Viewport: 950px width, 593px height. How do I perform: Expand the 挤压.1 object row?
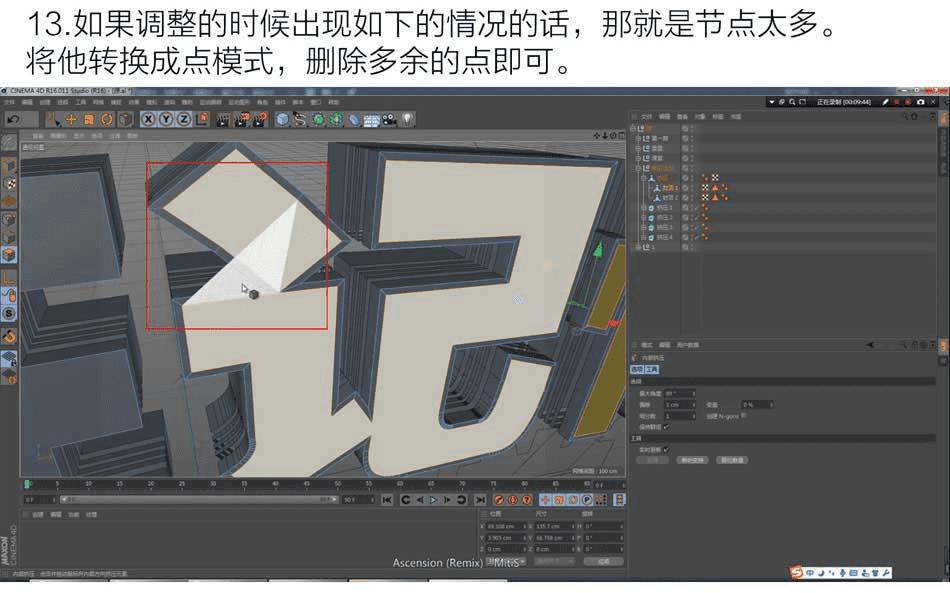click(x=643, y=208)
